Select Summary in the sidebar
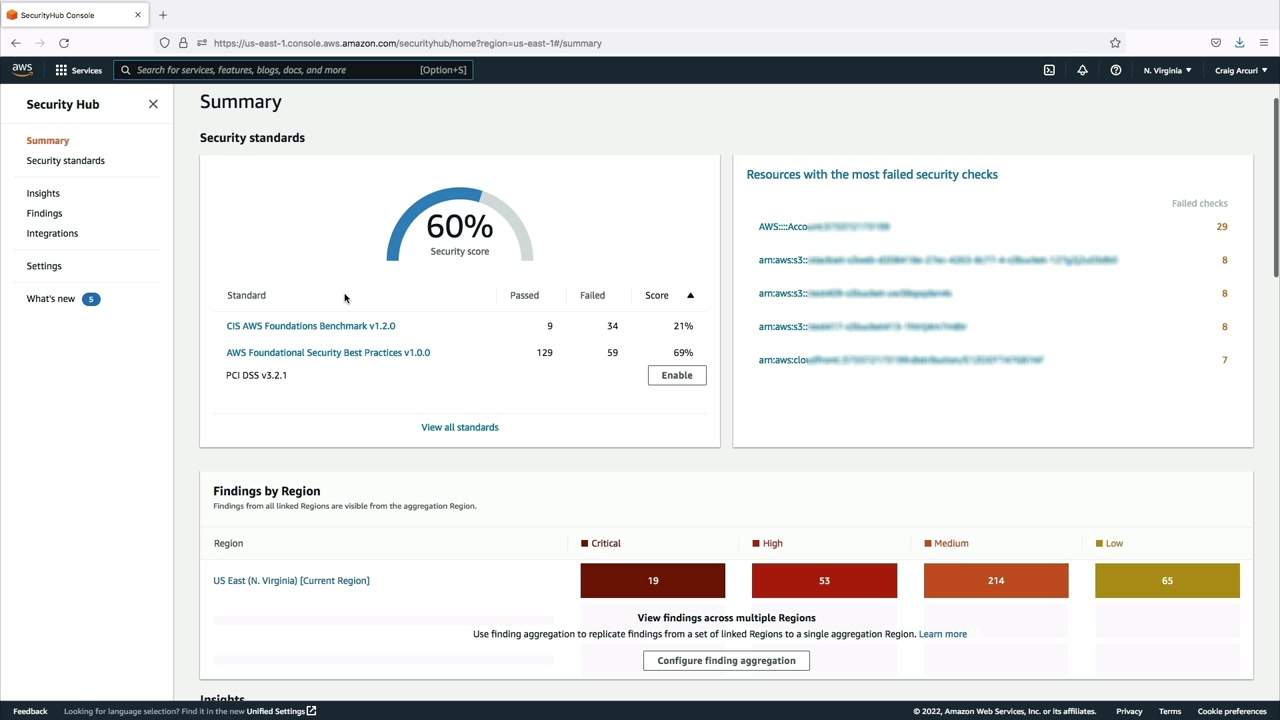Viewport: 1280px width, 720px height. pyautogui.click(x=48, y=141)
